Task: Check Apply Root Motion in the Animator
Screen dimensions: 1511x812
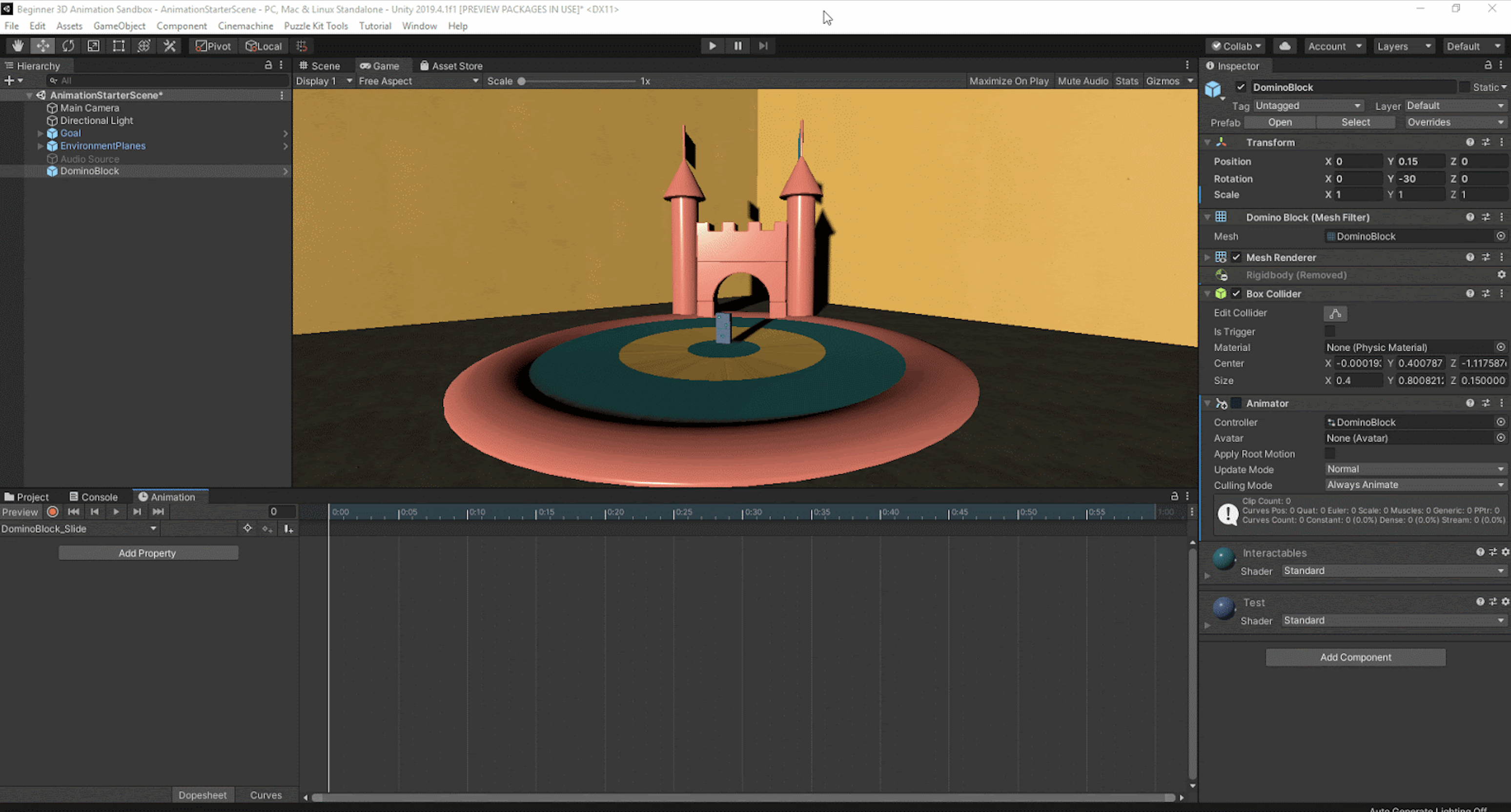Action: coord(1330,453)
